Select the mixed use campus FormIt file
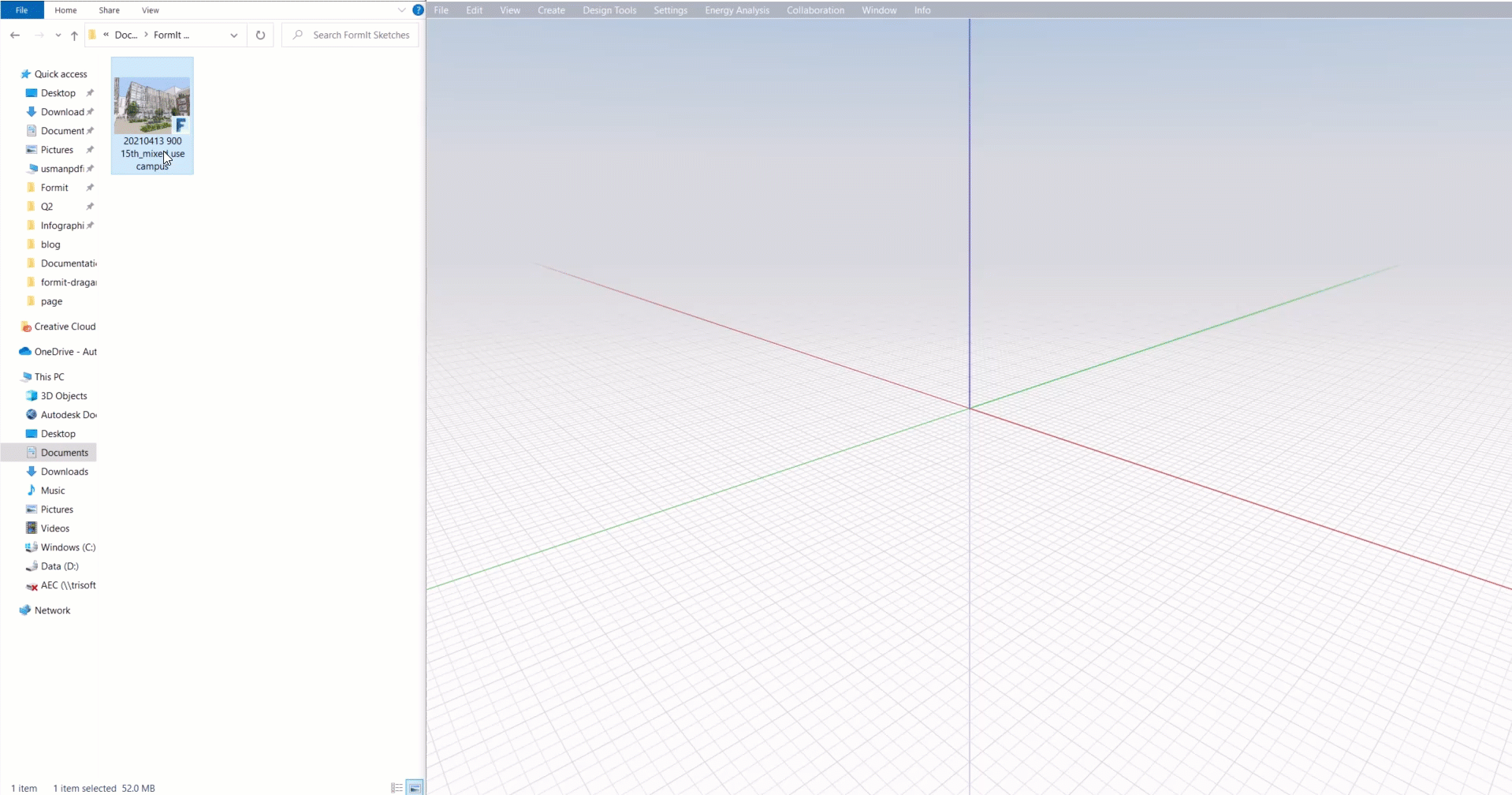Image resolution: width=1512 pixels, height=795 pixels. click(152, 116)
